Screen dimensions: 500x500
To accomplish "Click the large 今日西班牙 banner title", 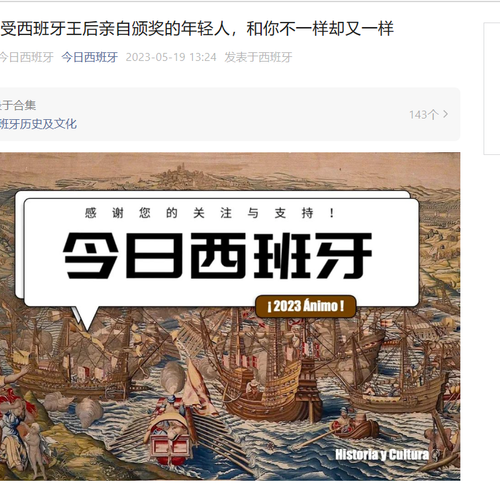I will pyautogui.click(x=218, y=256).
